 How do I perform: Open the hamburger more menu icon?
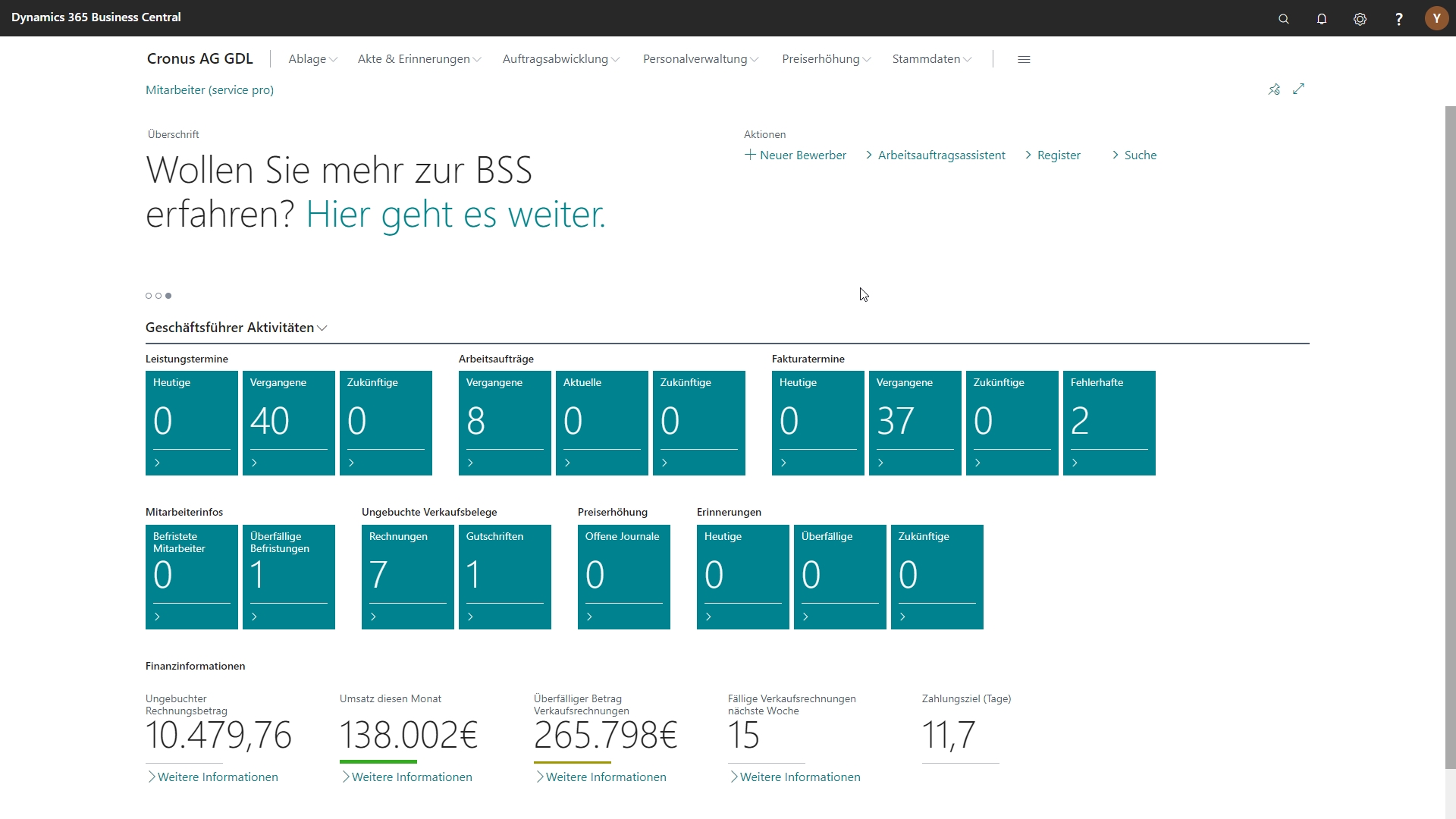coord(1024,59)
